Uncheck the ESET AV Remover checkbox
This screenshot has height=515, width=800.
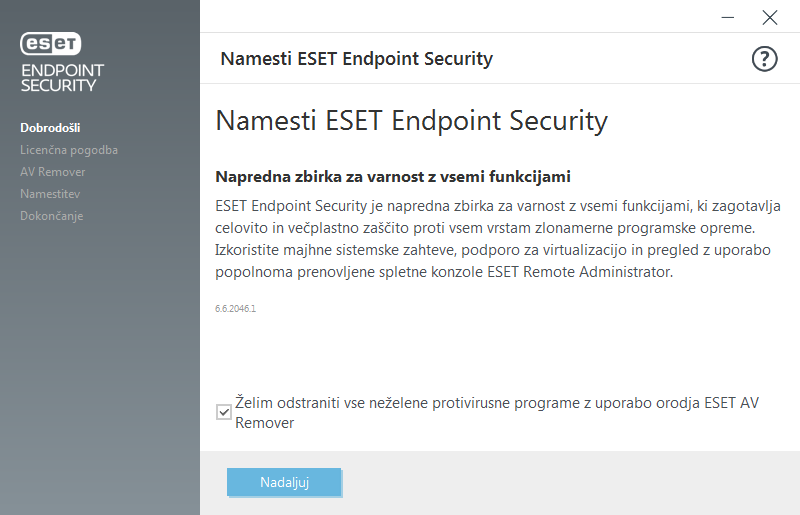(x=224, y=412)
